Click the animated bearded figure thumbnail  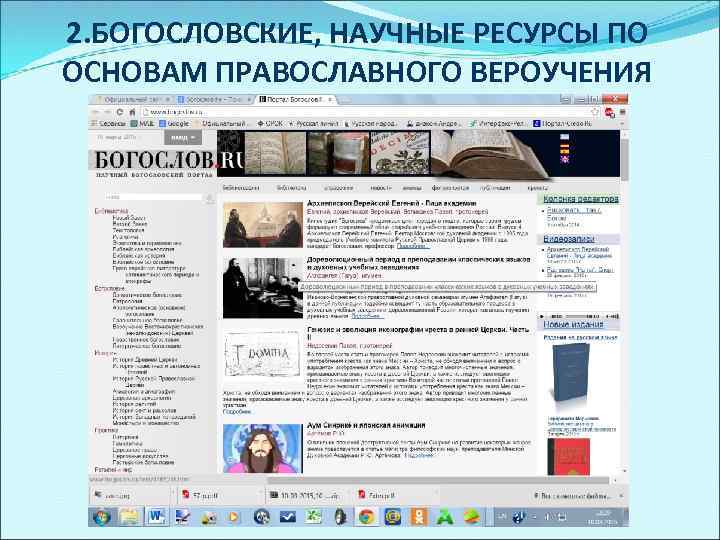[263, 448]
